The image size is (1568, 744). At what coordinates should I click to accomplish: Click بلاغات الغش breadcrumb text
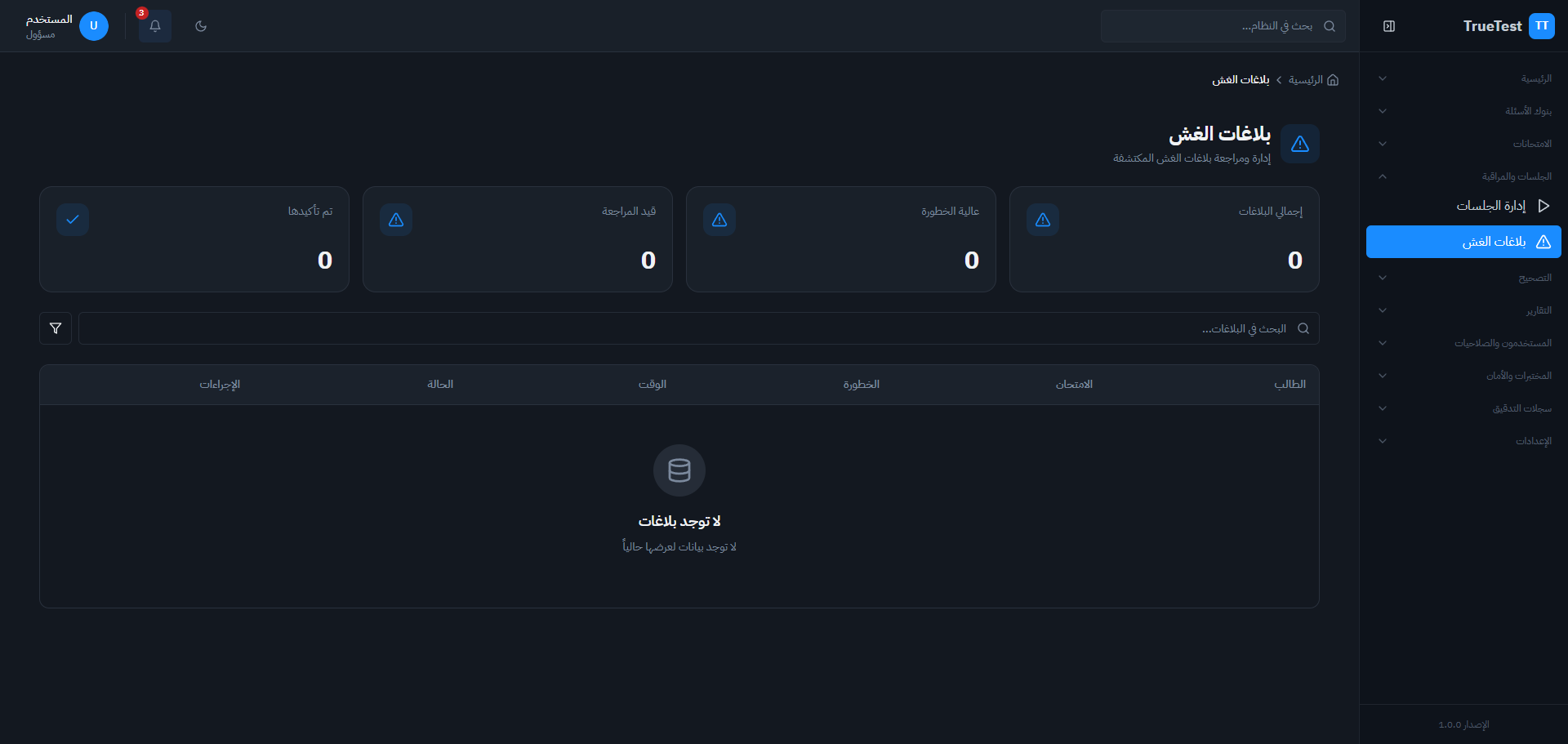[1241, 80]
